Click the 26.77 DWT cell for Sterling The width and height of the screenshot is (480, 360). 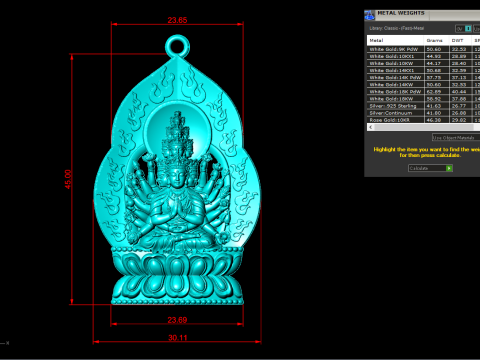(x=460, y=106)
